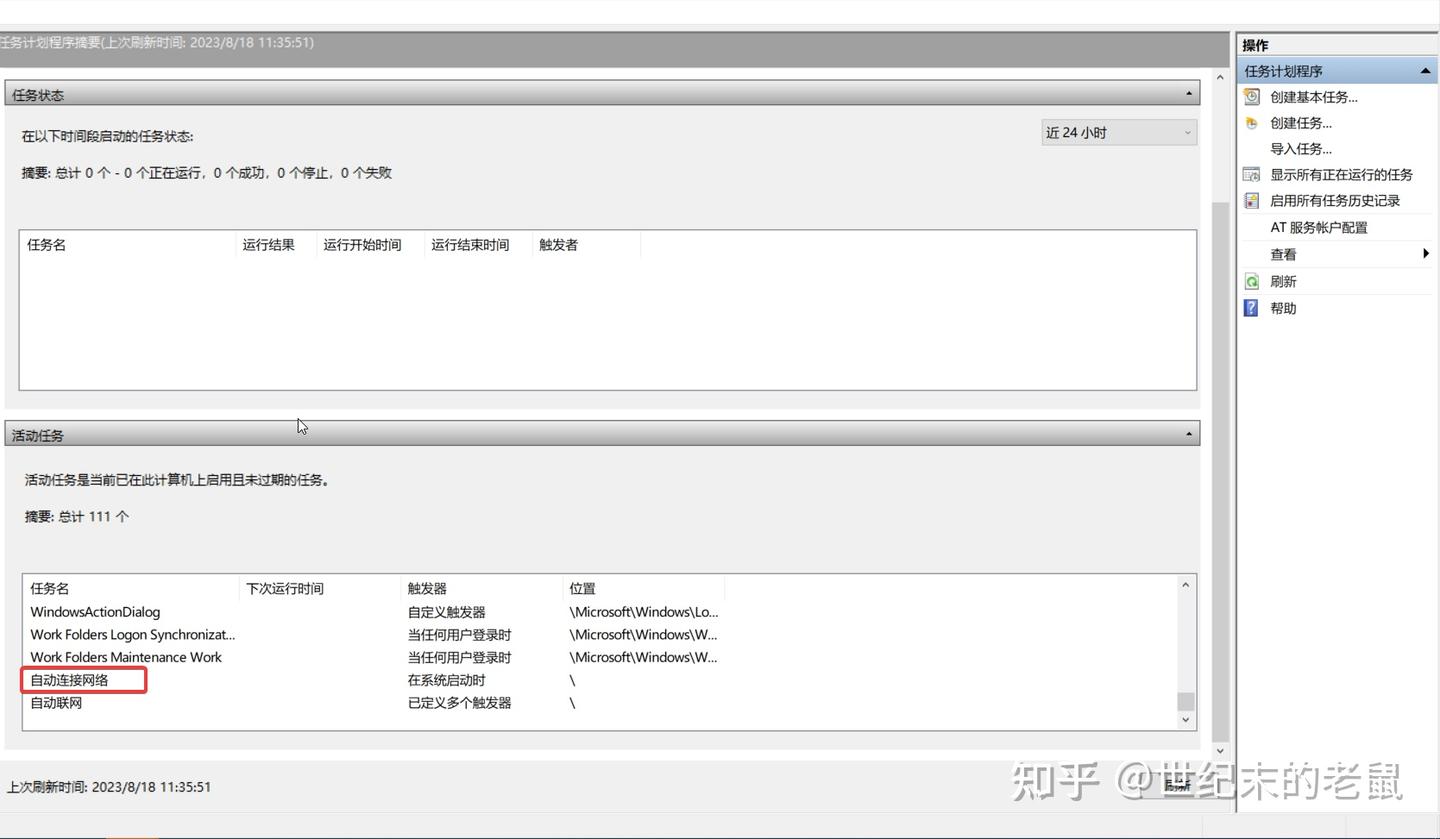Open the 近 24 小时 time range dropdown

pos(1117,132)
